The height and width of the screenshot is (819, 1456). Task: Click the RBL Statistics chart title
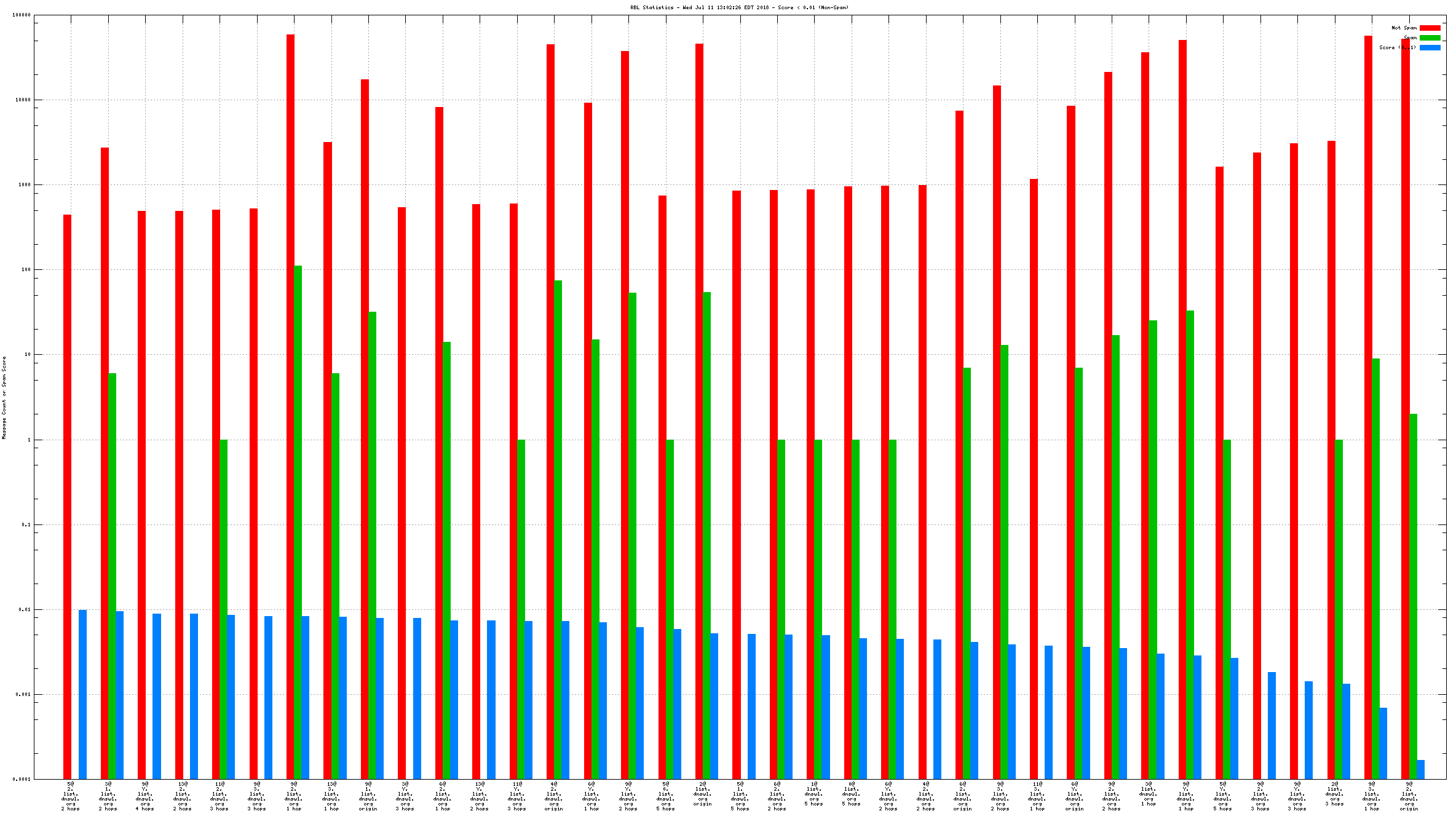(739, 7)
